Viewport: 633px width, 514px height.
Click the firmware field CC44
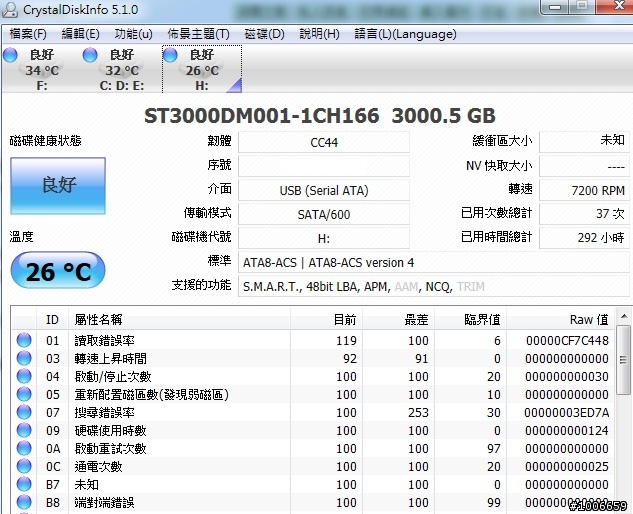point(324,142)
